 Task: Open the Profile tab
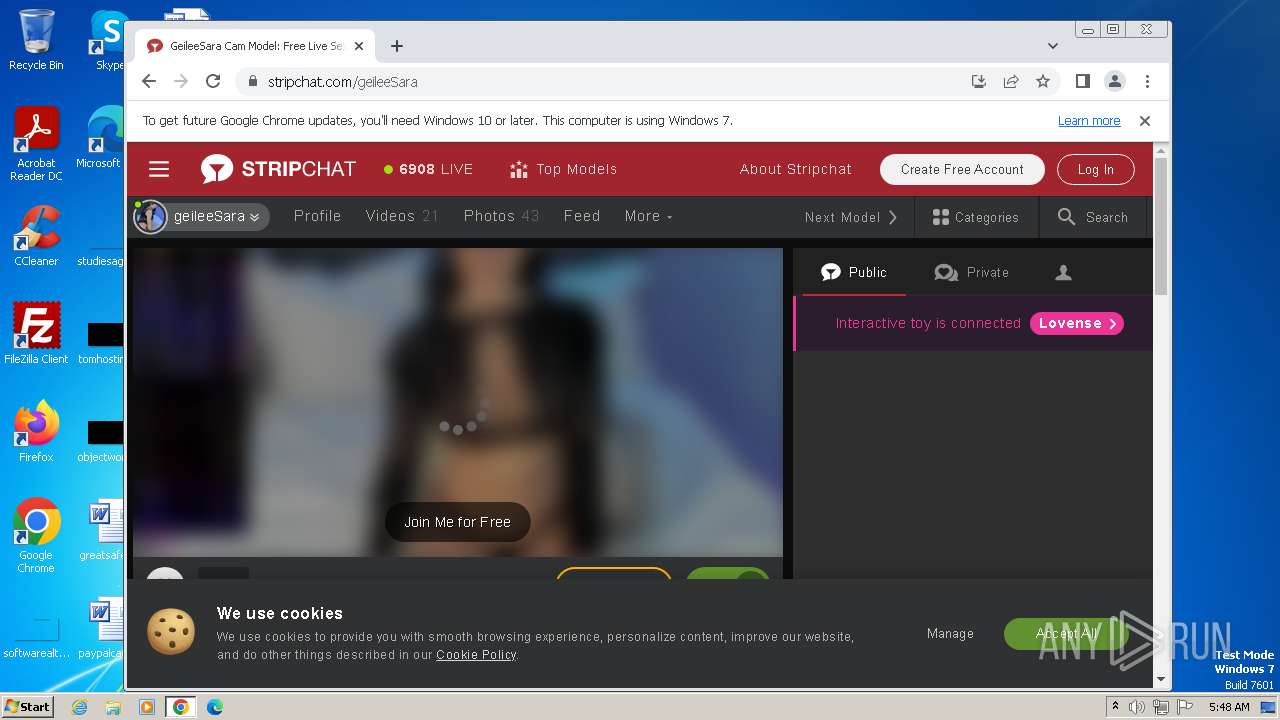(317, 216)
